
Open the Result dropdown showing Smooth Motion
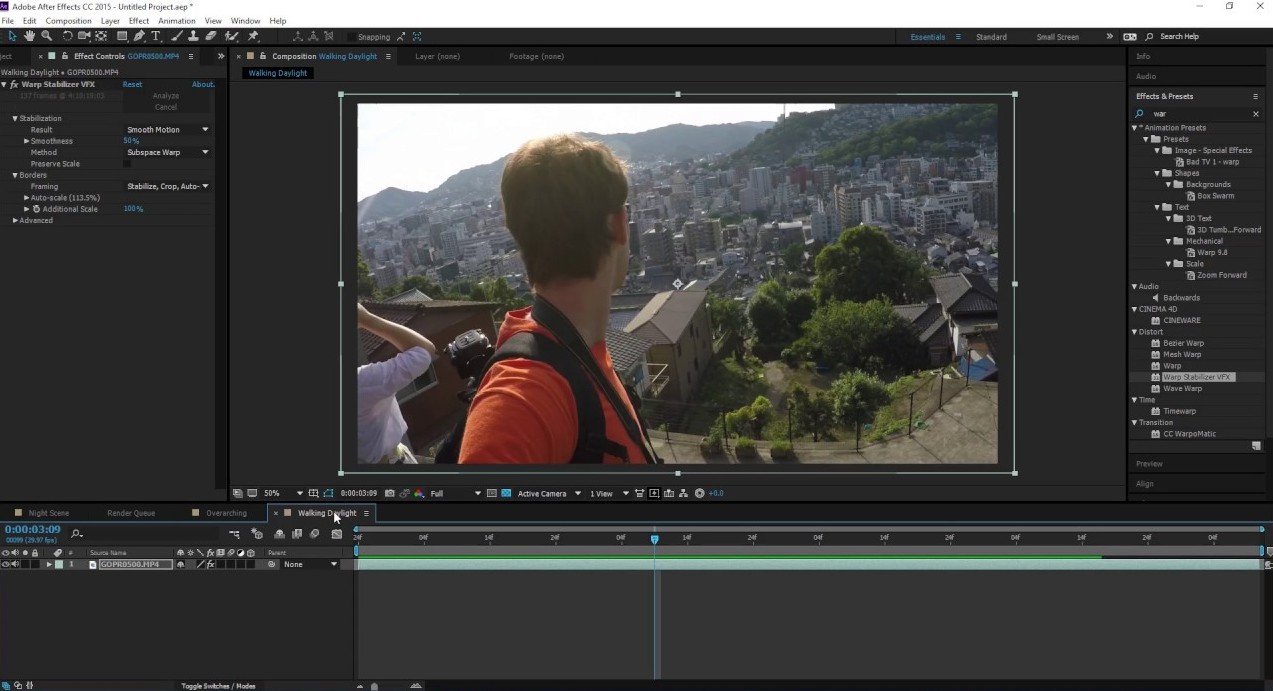click(167, 130)
